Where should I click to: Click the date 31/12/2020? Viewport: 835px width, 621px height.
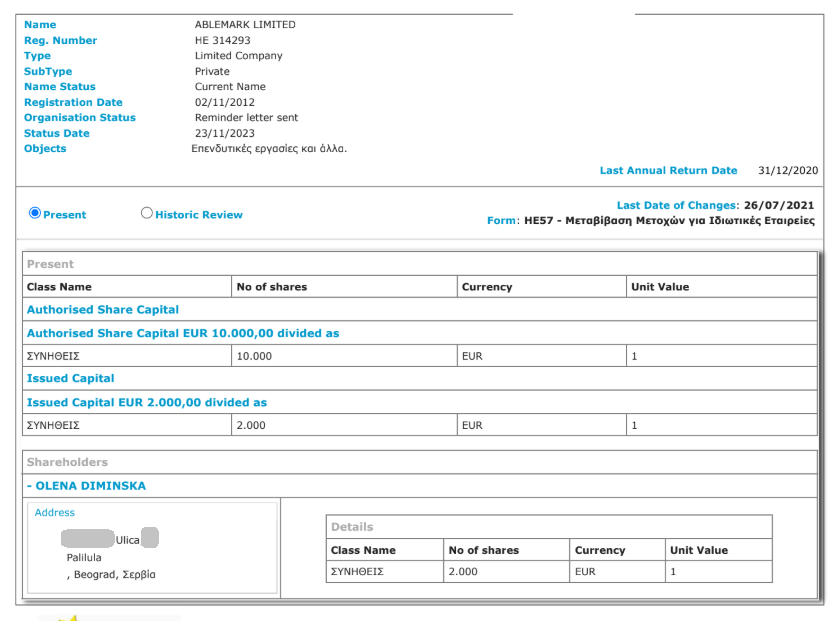[788, 170]
